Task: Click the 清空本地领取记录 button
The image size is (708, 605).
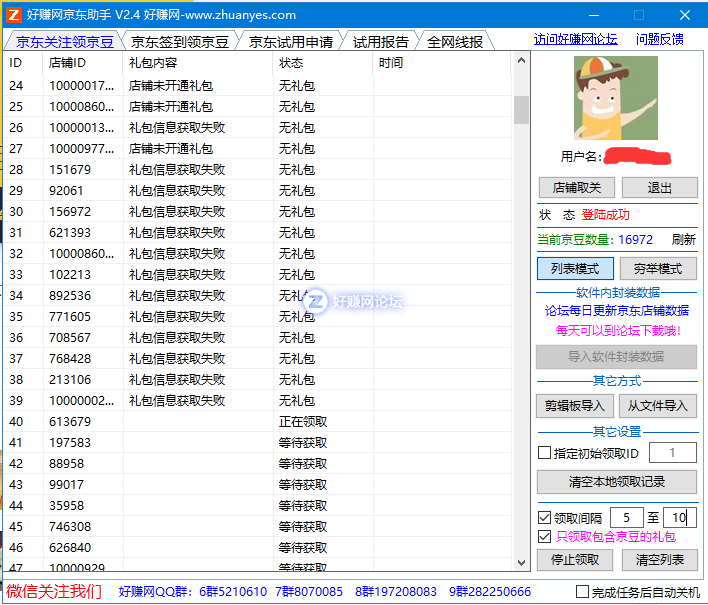Action: click(616, 482)
